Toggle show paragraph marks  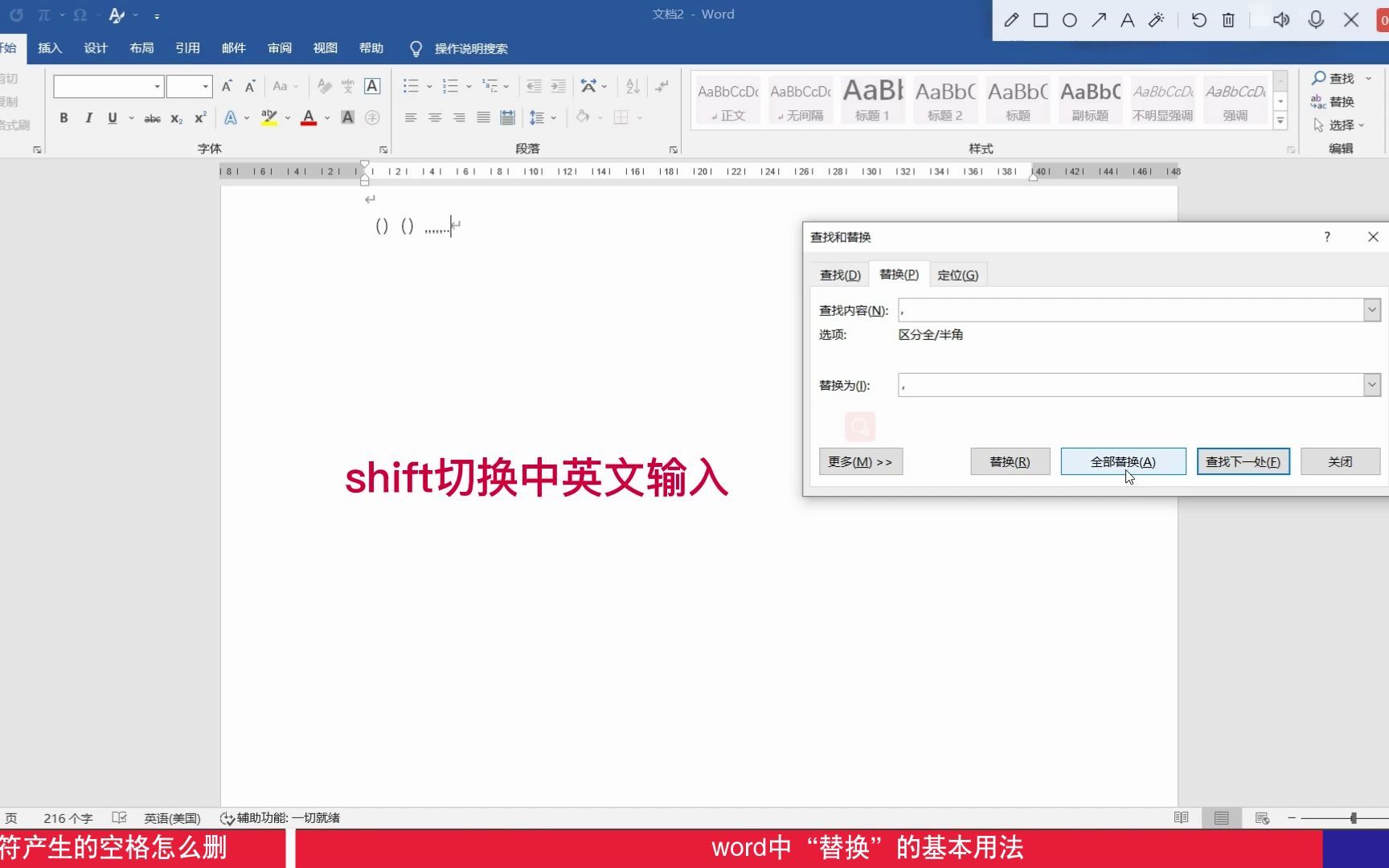click(x=662, y=86)
